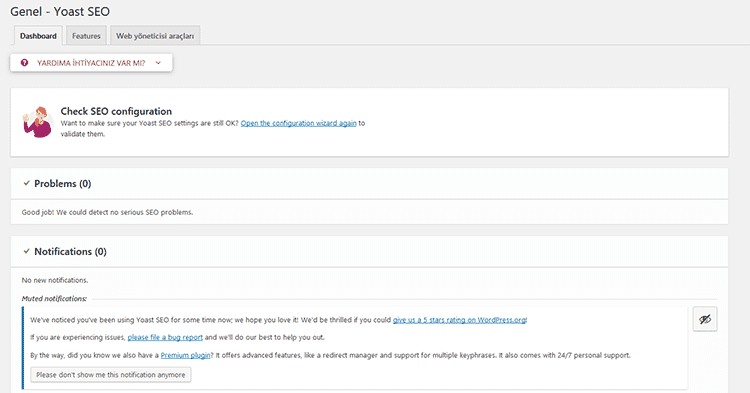The width and height of the screenshot is (750, 393).
Task: Follow the 5 stars rating on WordPress.org link
Action: [460, 320]
